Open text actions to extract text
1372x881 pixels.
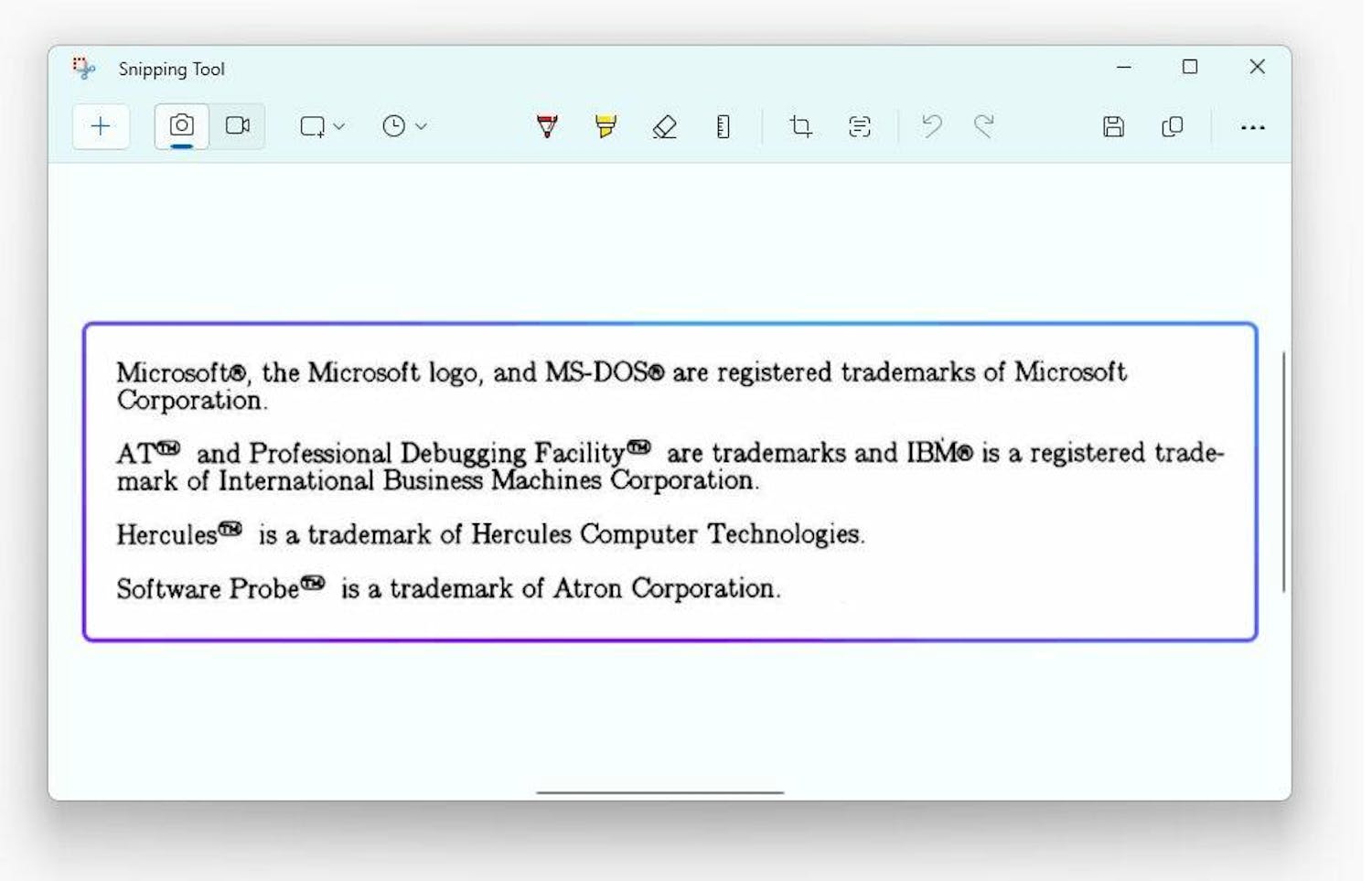point(858,127)
